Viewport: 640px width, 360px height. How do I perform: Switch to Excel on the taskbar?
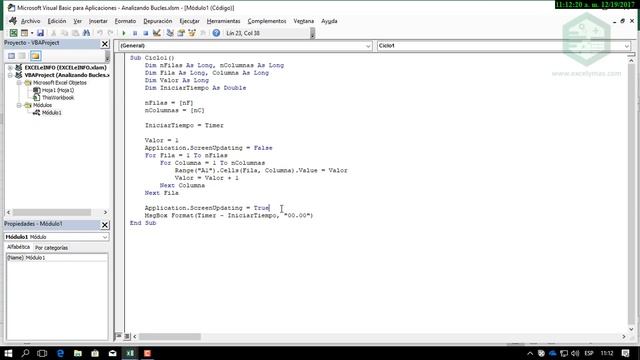(x=130, y=353)
